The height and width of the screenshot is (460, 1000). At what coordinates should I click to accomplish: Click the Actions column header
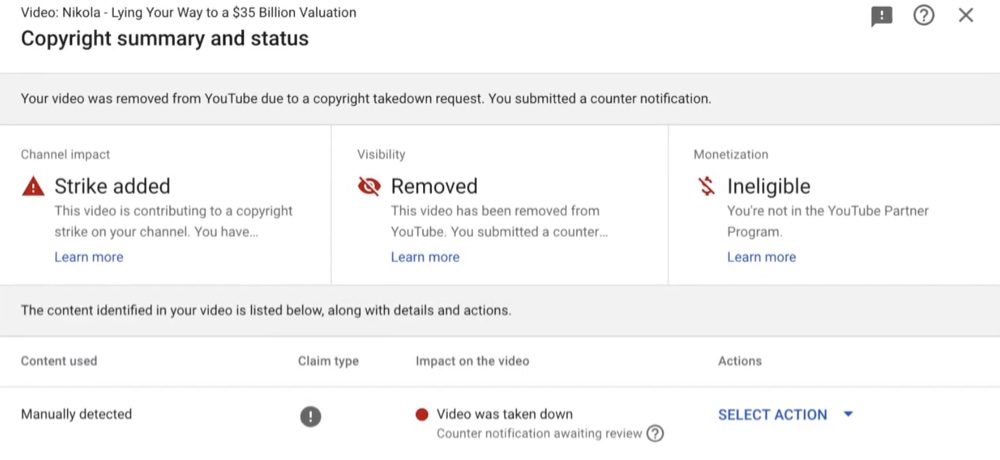tap(740, 361)
